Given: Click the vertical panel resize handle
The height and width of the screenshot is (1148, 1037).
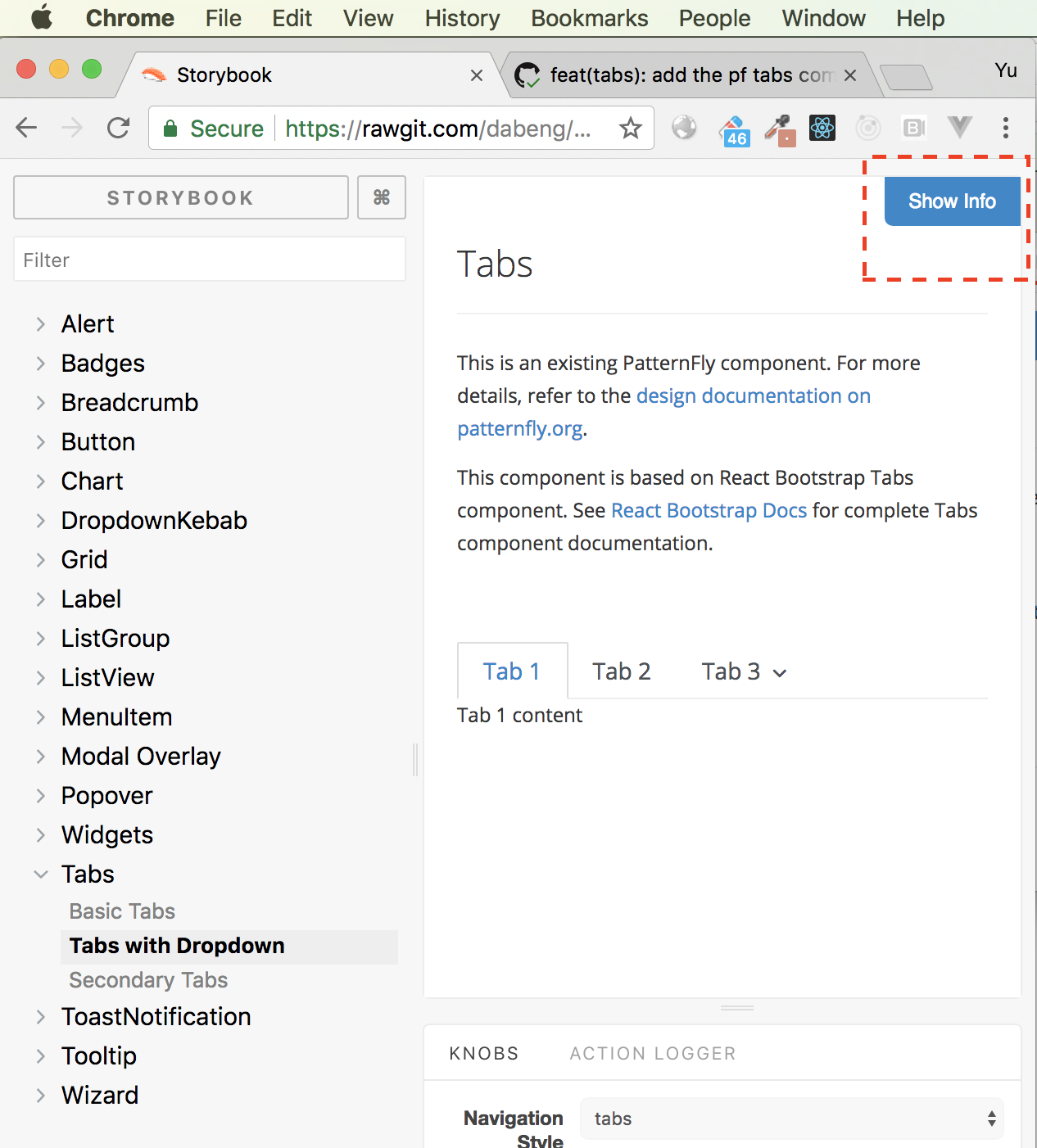Looking at the screenshot, I should coord(415,760).
